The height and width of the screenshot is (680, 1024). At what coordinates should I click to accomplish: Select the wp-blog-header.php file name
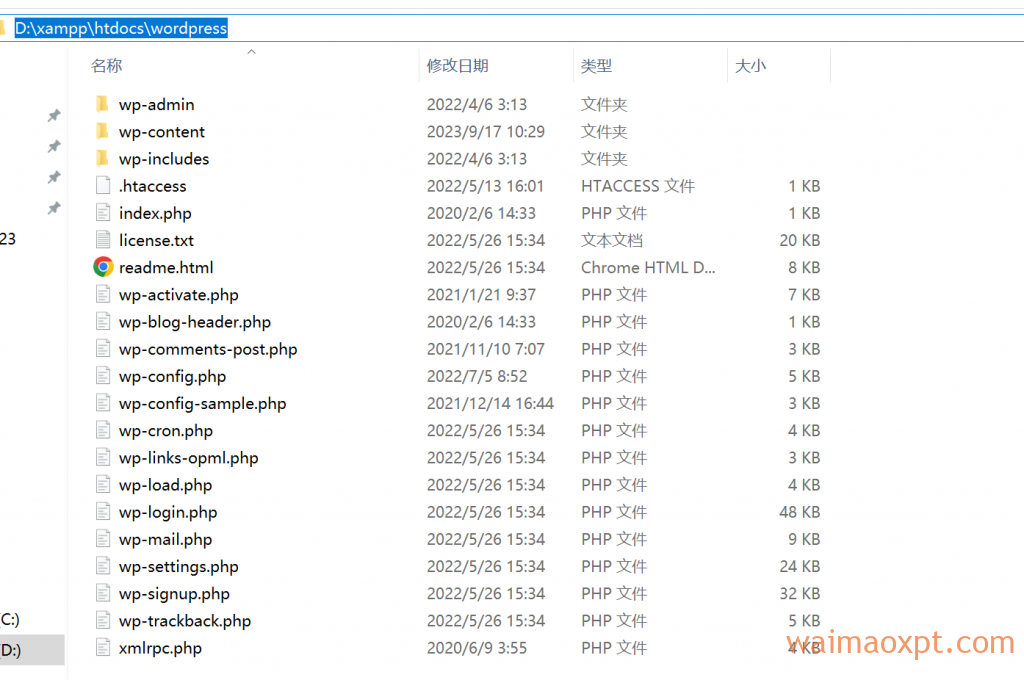(x=195, y=322)
